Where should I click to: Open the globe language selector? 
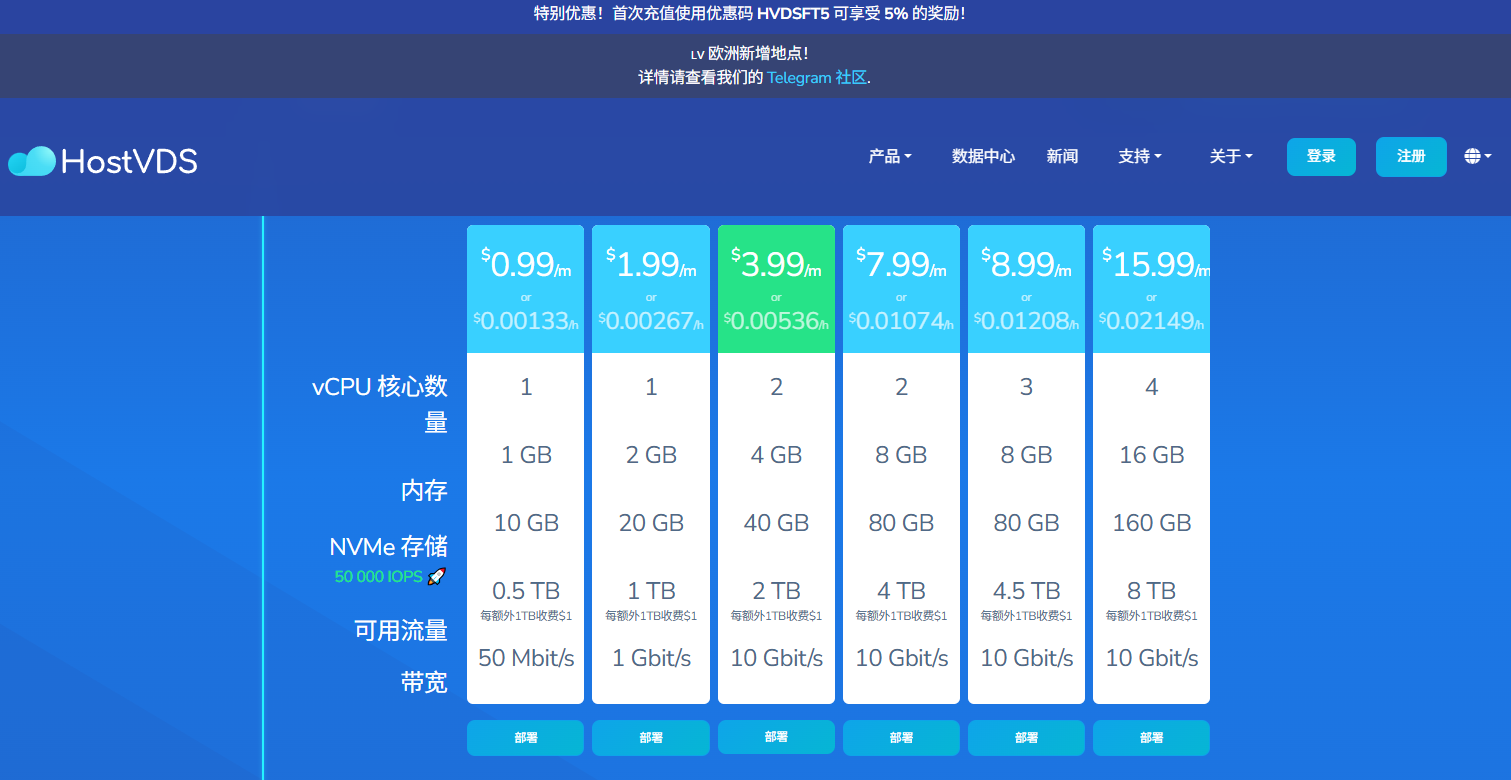click(x=1477, y=156)
